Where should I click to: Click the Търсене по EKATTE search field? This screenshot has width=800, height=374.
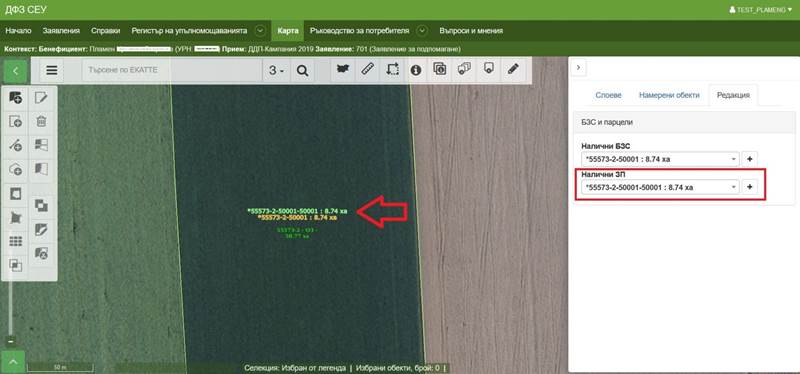point(172,70)
